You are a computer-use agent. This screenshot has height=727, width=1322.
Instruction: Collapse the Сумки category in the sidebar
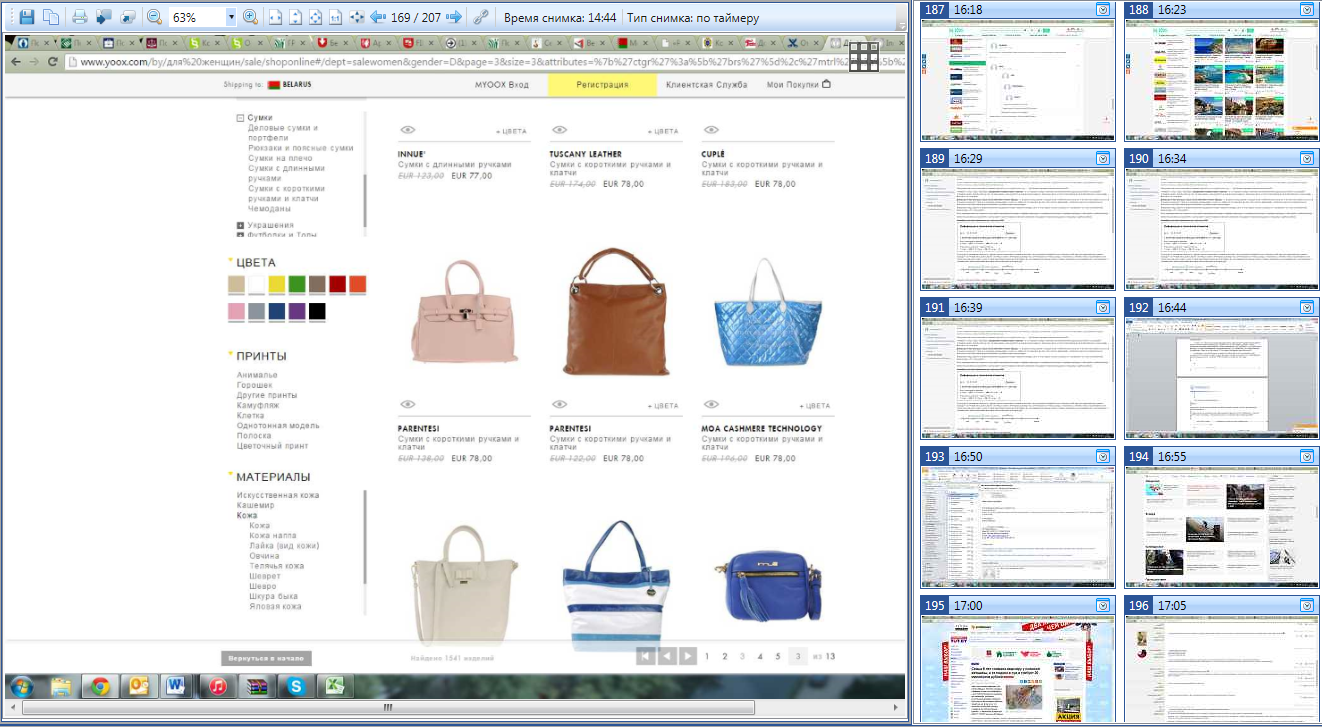[241, 118]
